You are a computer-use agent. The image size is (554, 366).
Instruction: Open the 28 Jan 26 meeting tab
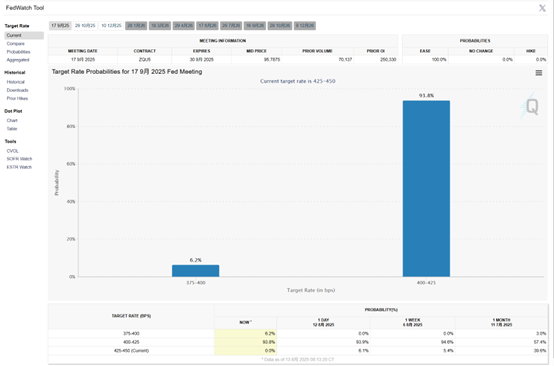click(x=136, y=25)
